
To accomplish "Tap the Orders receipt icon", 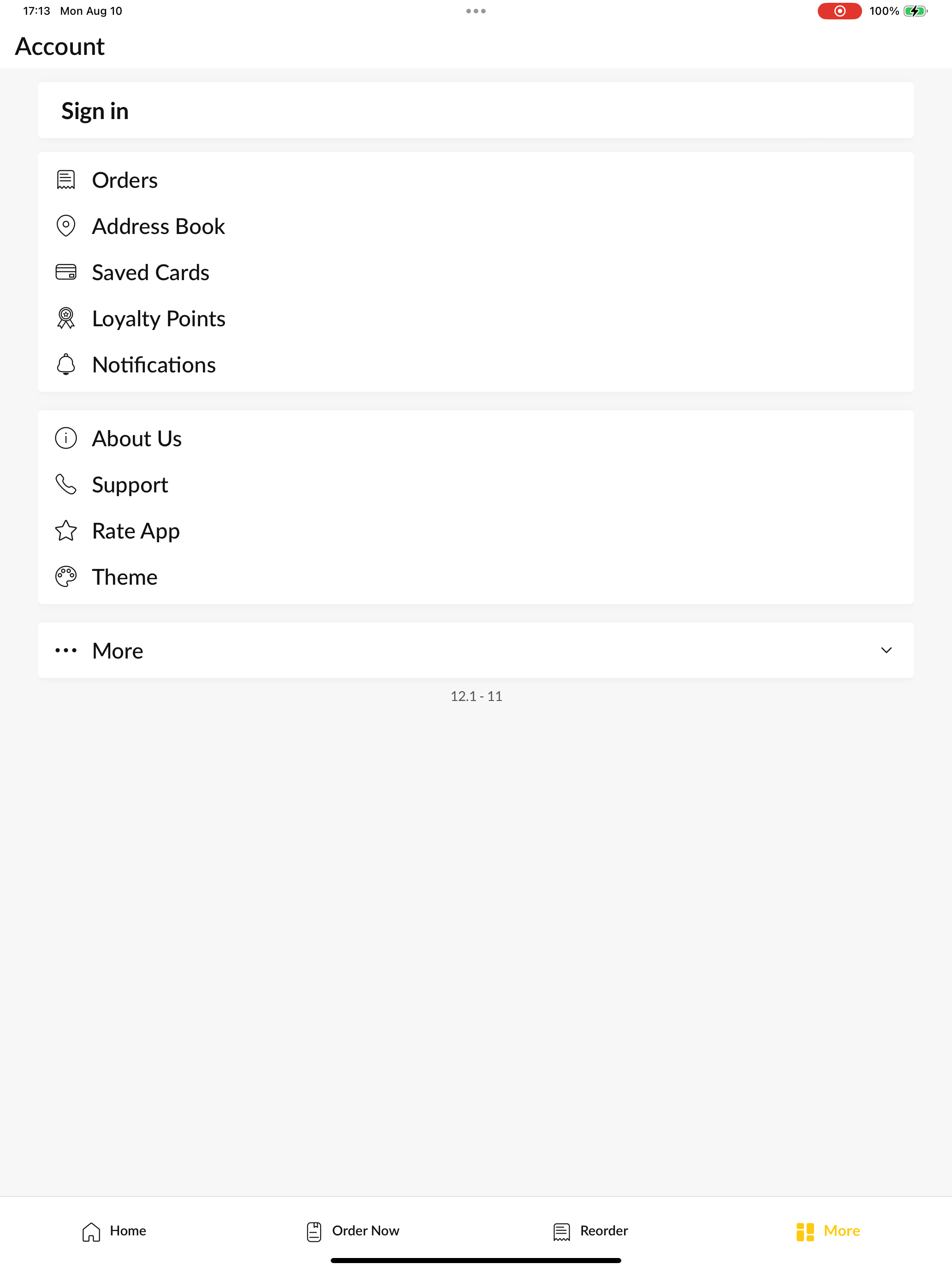I will (x=66, y=180).
